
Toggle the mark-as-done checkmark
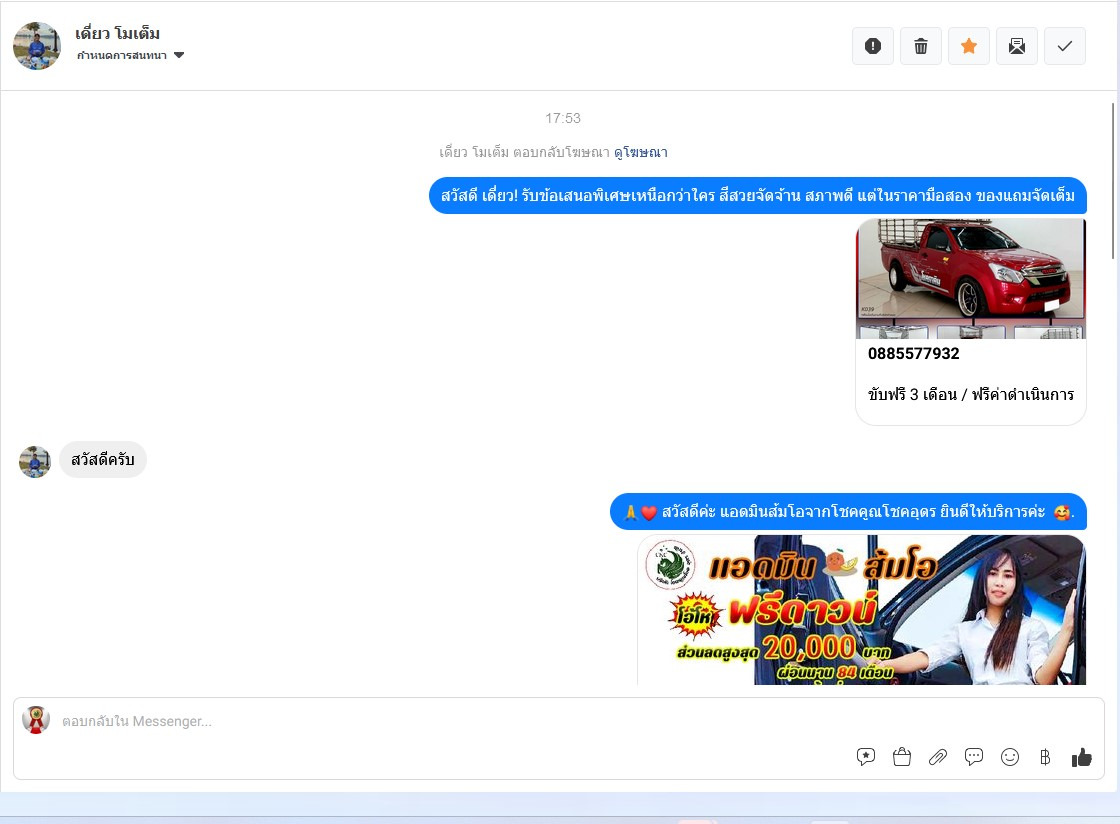coord(1065,46)
